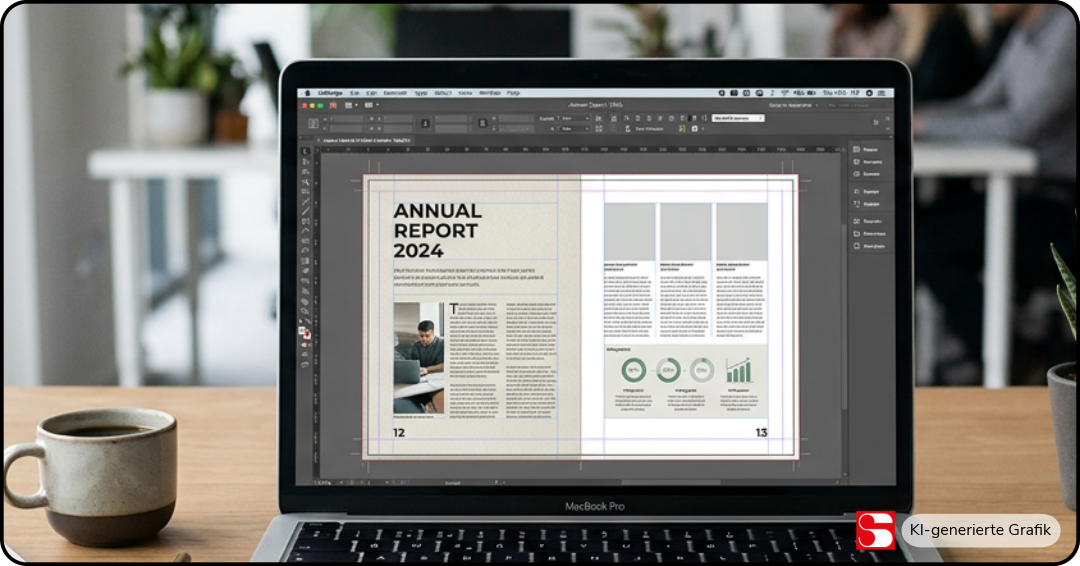The width and height of the screenshot is (1080, 566).
Task: Select the ANNUAL REPORT 2024 headline frame
Action: pos(437,231)
